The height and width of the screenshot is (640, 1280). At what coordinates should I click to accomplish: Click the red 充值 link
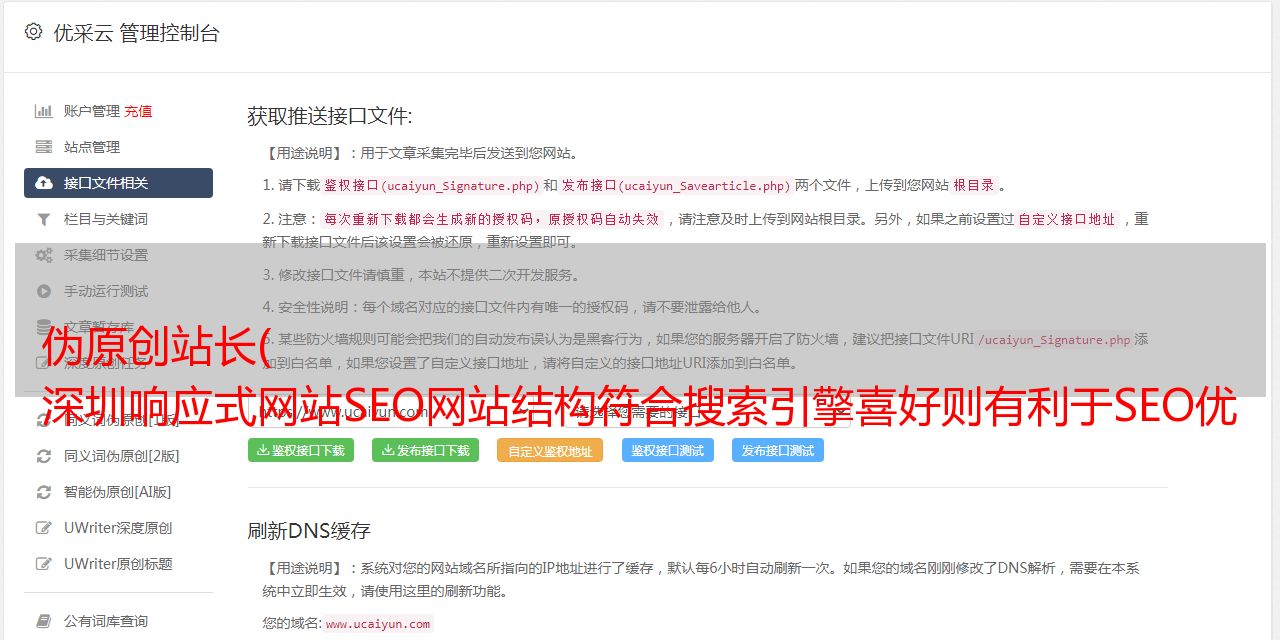pyautogui.click(x=139, y=111)
